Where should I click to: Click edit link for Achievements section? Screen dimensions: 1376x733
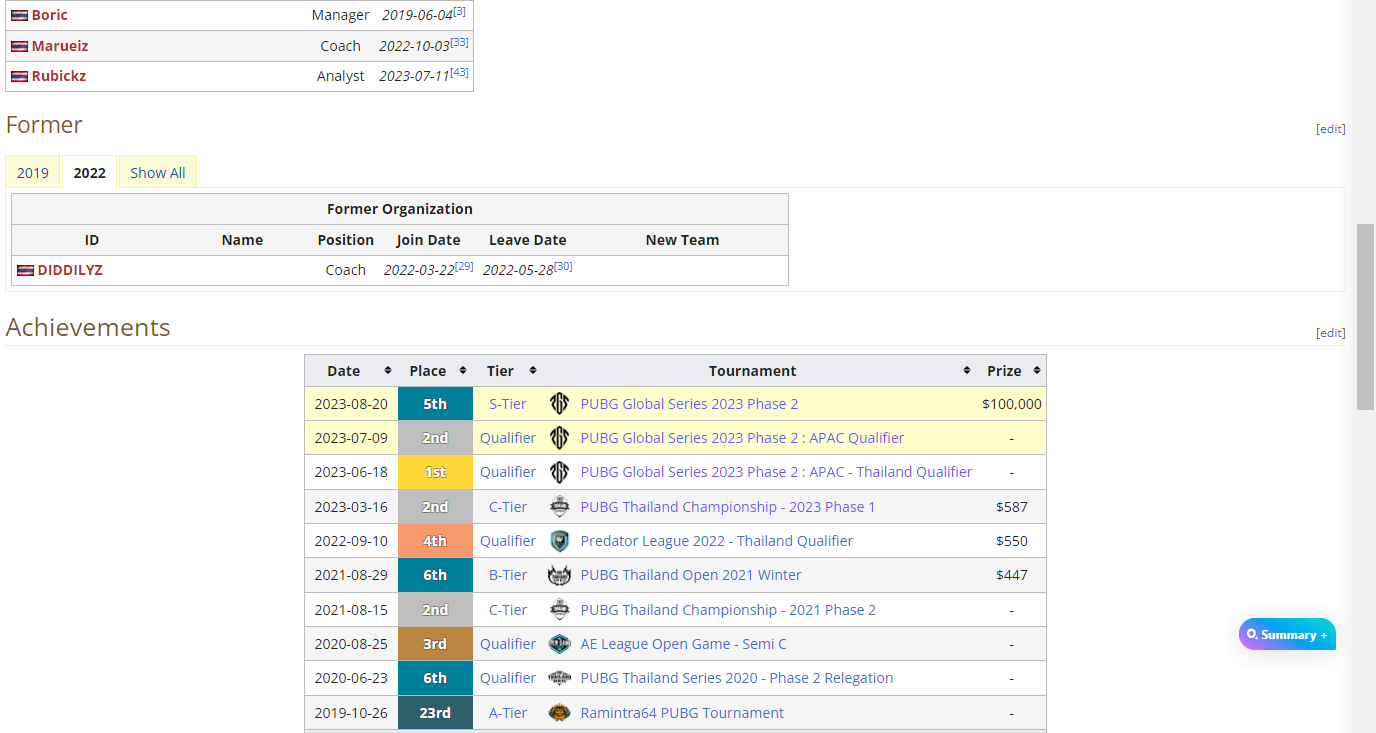tap(1330, 333)
